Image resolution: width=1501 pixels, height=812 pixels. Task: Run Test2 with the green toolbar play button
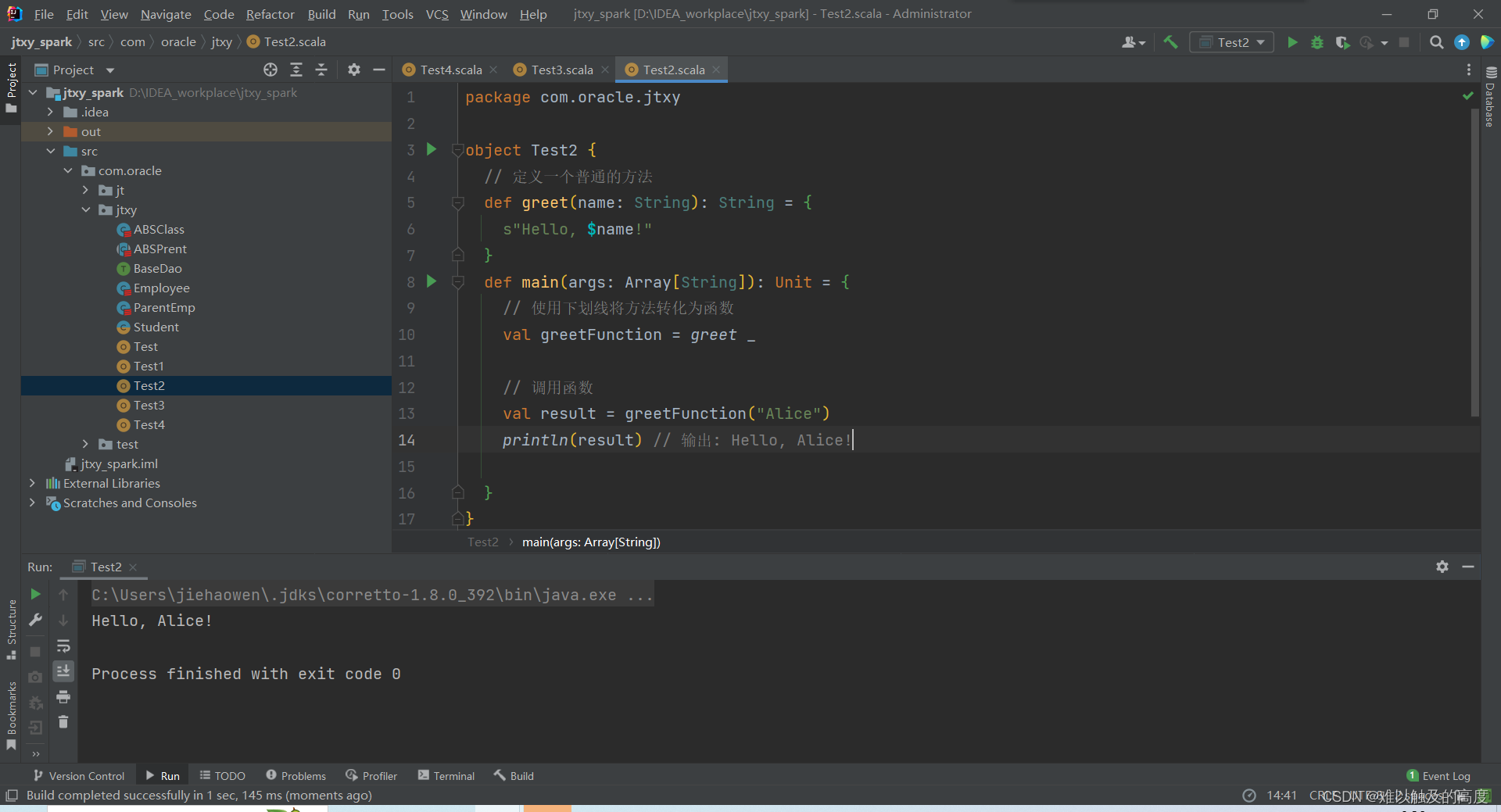point(1292,42)
